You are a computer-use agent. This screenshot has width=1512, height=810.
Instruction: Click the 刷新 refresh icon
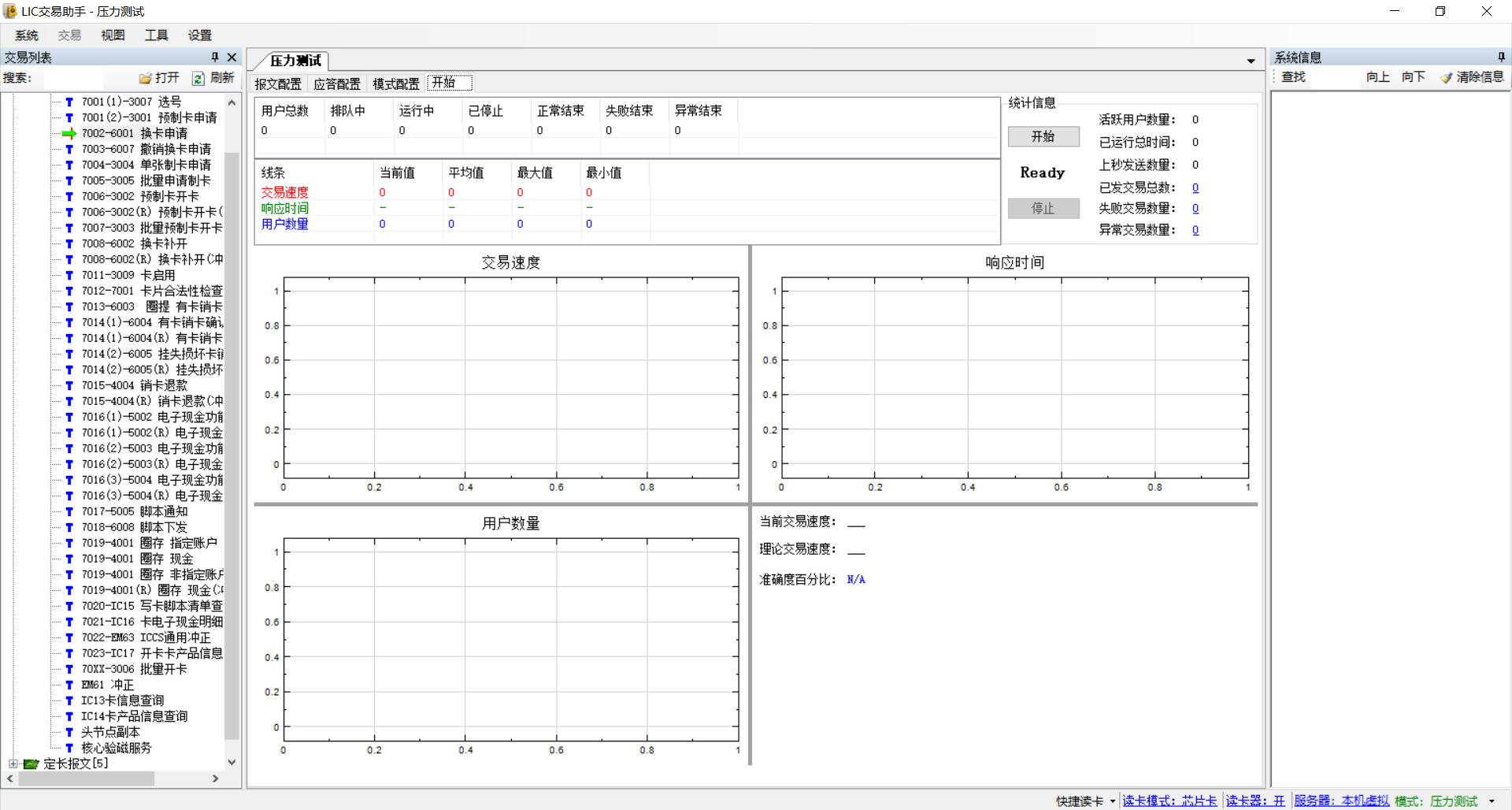click(198, 78)
